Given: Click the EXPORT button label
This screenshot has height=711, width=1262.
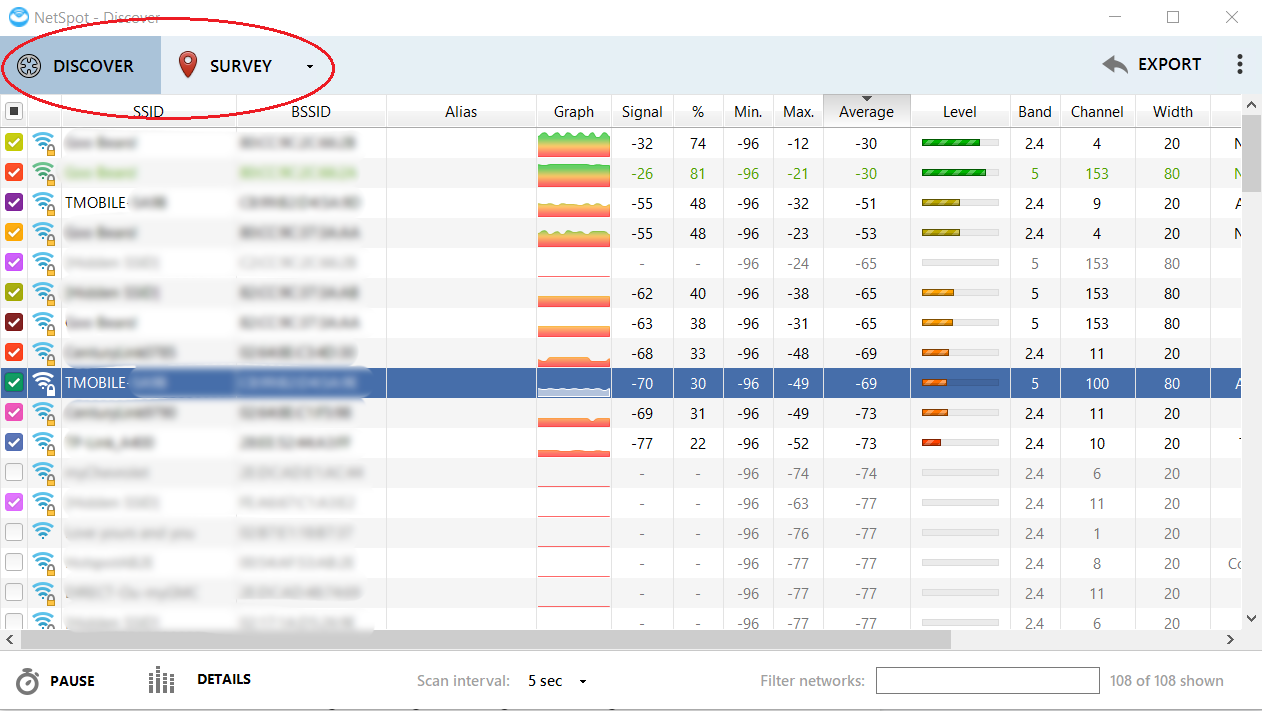Looking at the screenshot, I should (1170, 64).
